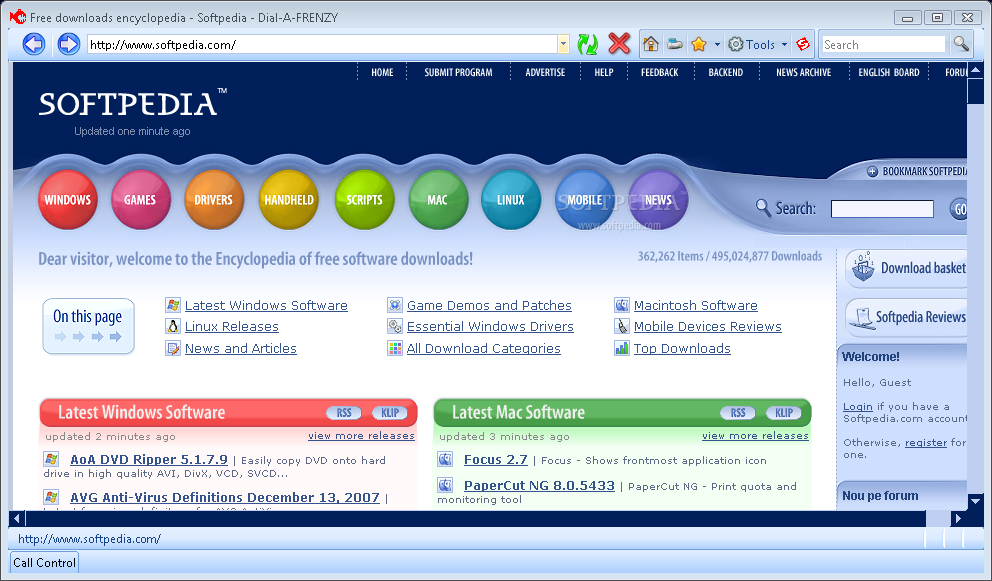Click the register link in Welcome panel

point(926,443)
